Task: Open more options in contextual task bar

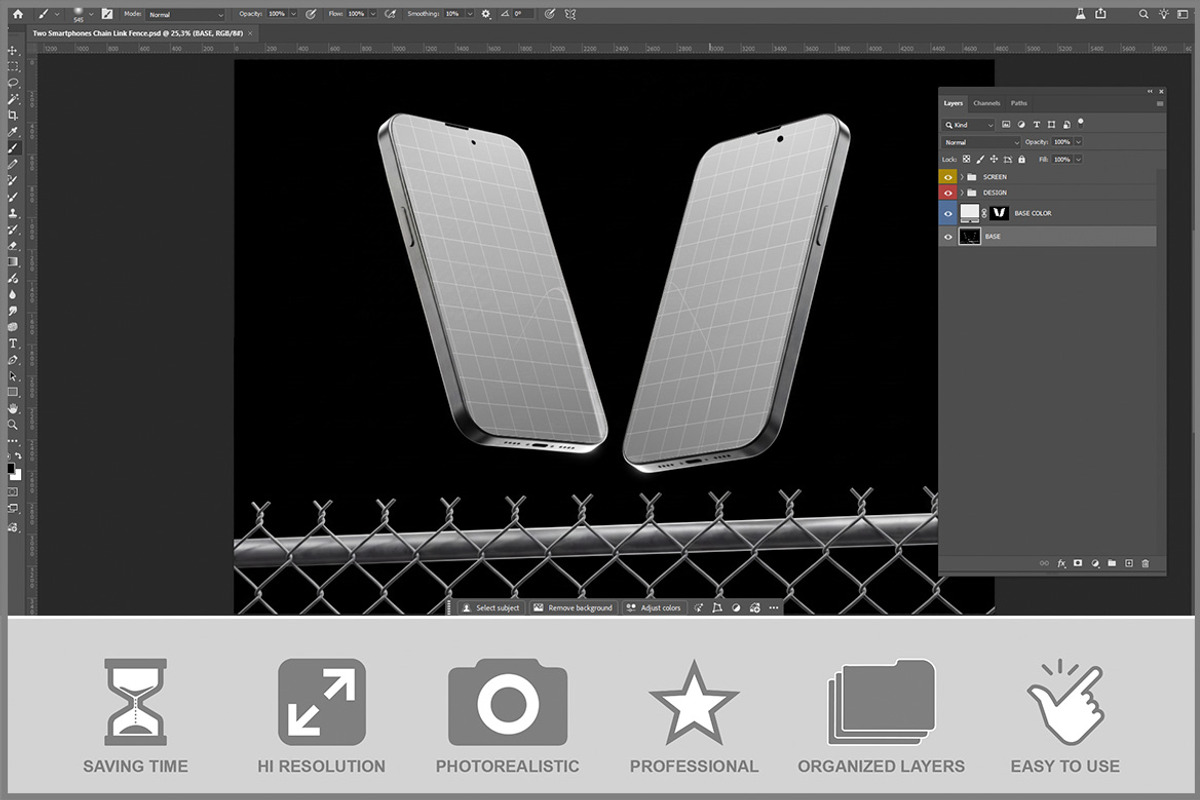Action: pyautogui.click(x=773, y=608)
